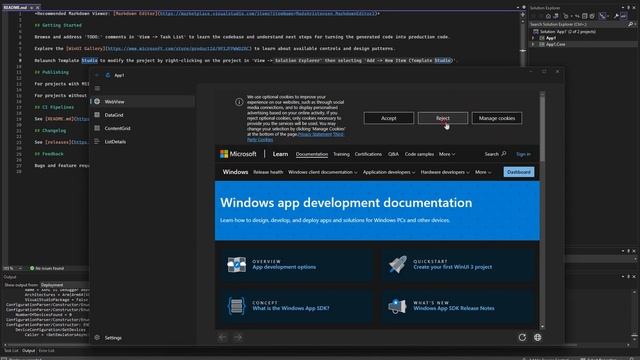Click the Concept card icon
The height and width of the screenshot is (360, 640).
236,306
